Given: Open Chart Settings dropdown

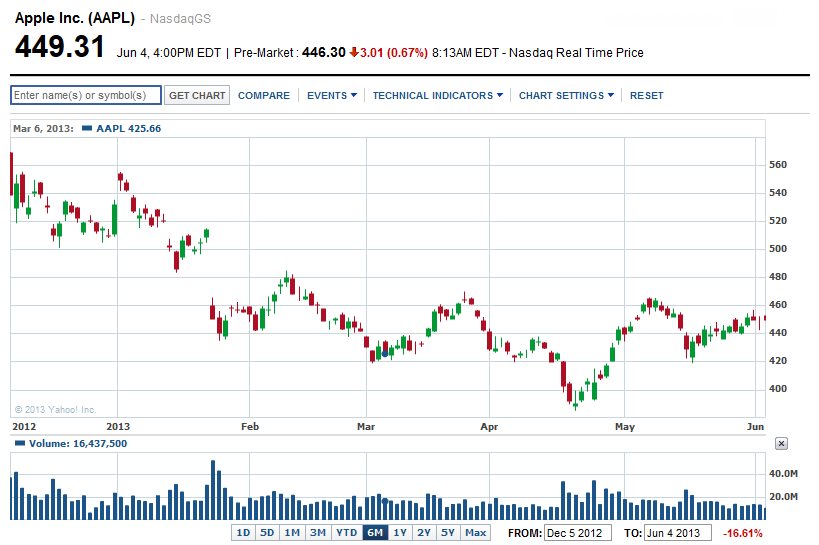Looking at the screenshot, I should 566,95.
